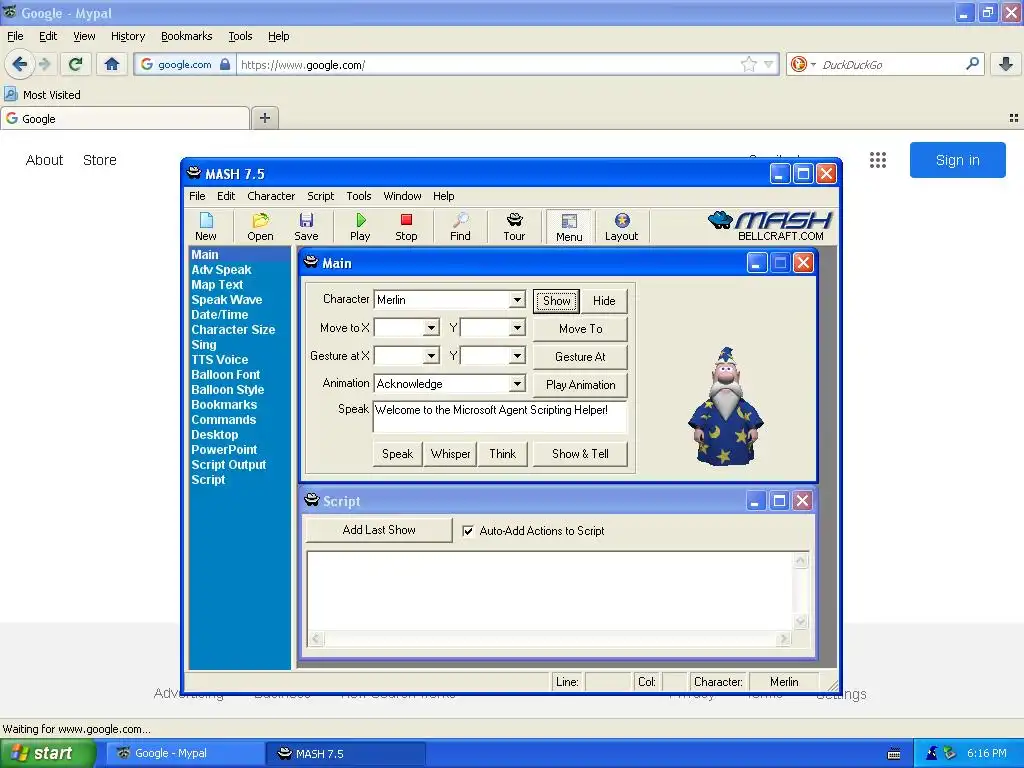The image size is (1024, 768).
Task: Open the Move to Y dropdown
Action: [517, 328]
